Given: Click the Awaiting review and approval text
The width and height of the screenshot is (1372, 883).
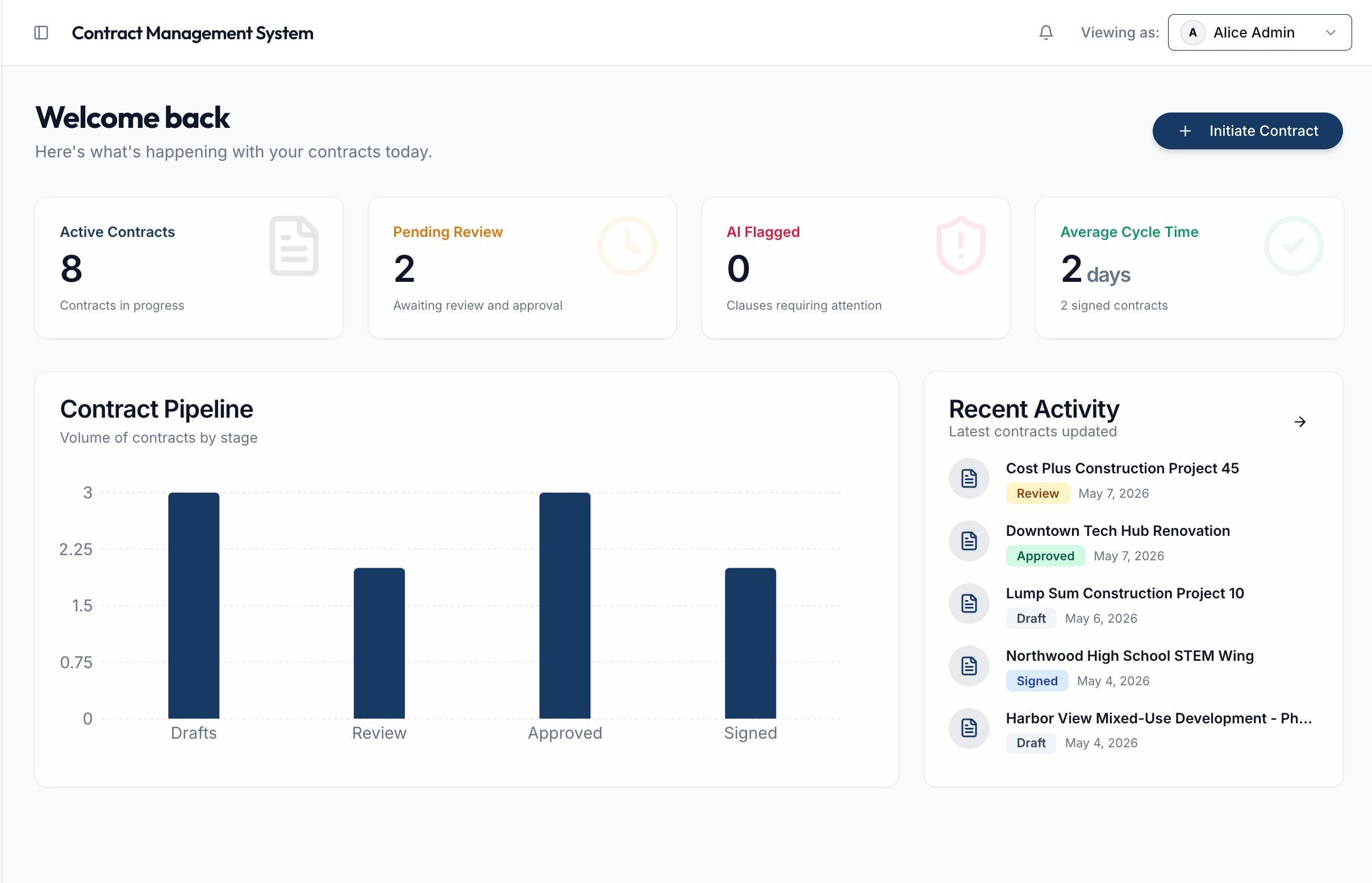Looking at the screenshot, I should coord(478,306).
